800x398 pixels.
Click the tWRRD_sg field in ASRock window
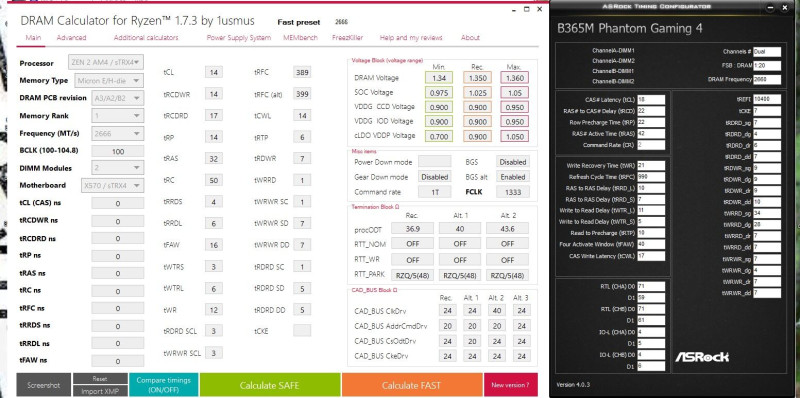tap(767, 213)
